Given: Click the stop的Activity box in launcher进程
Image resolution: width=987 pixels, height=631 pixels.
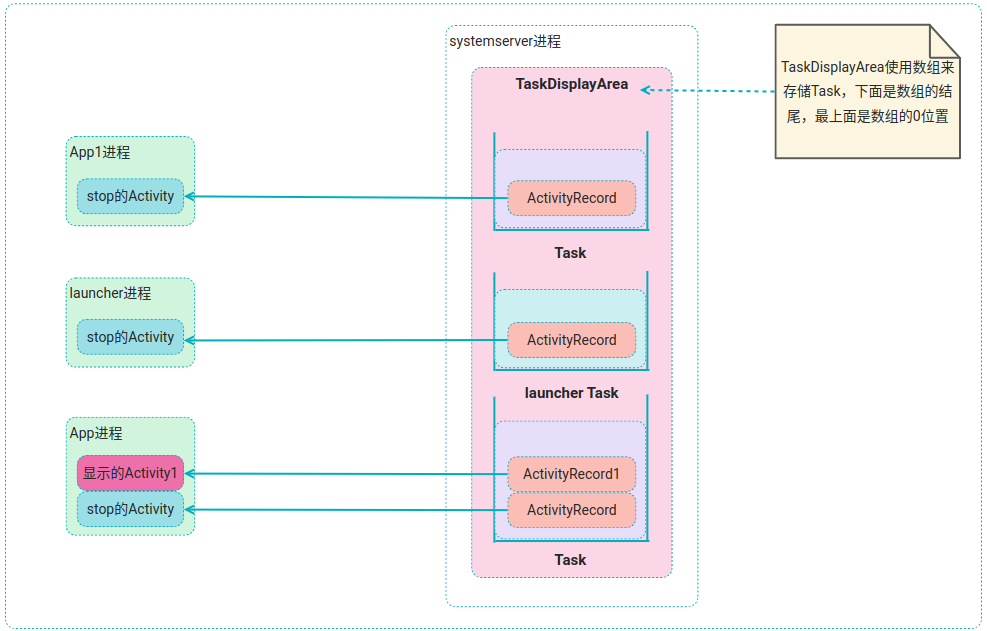Looking at the screenshot, I should click(130, 337).
